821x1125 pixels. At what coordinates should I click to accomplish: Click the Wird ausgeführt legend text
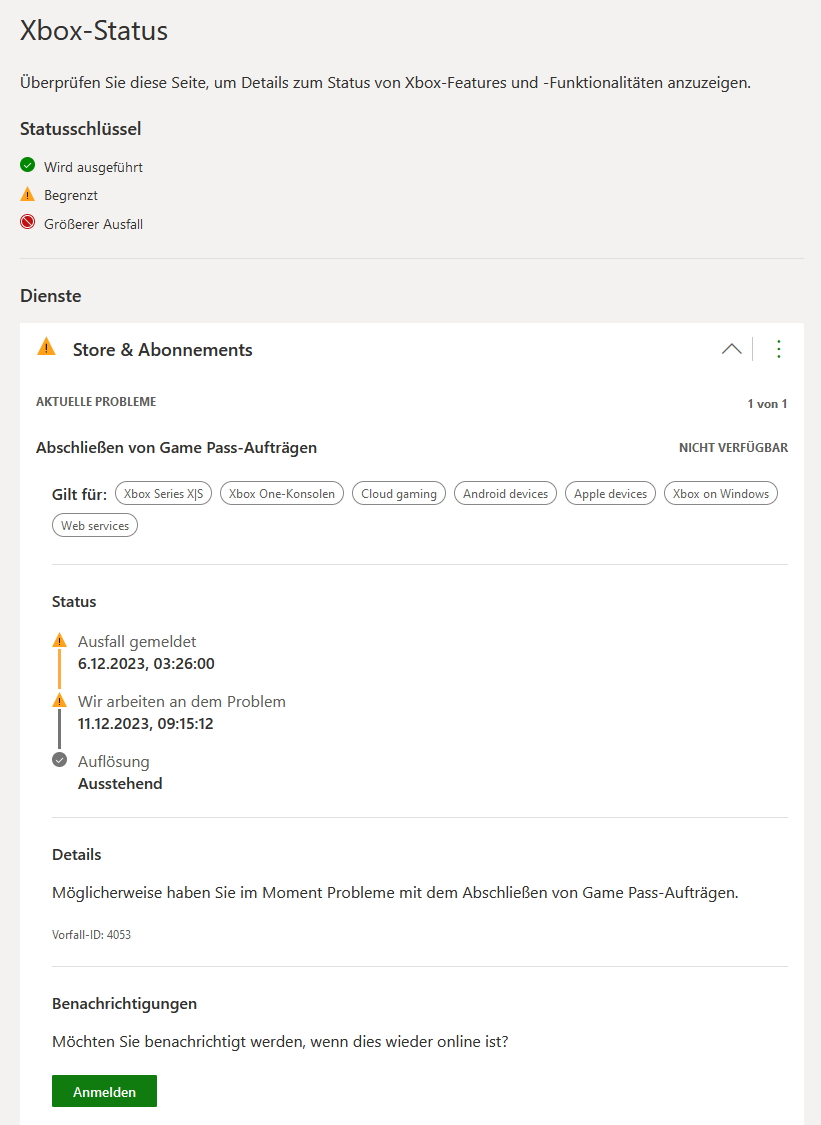(x=93, y=167)
